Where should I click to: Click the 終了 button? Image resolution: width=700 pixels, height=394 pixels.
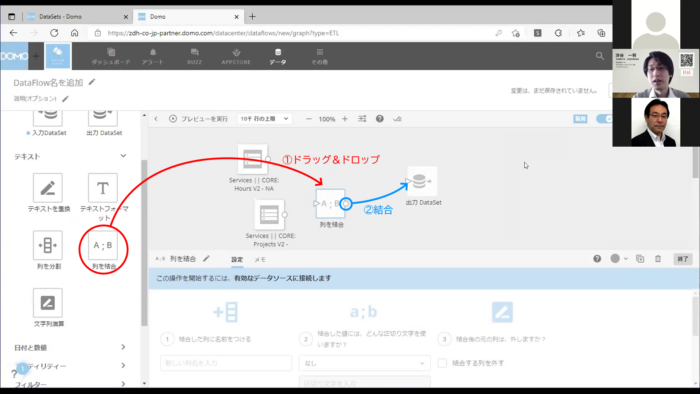(x=683, y=259)
